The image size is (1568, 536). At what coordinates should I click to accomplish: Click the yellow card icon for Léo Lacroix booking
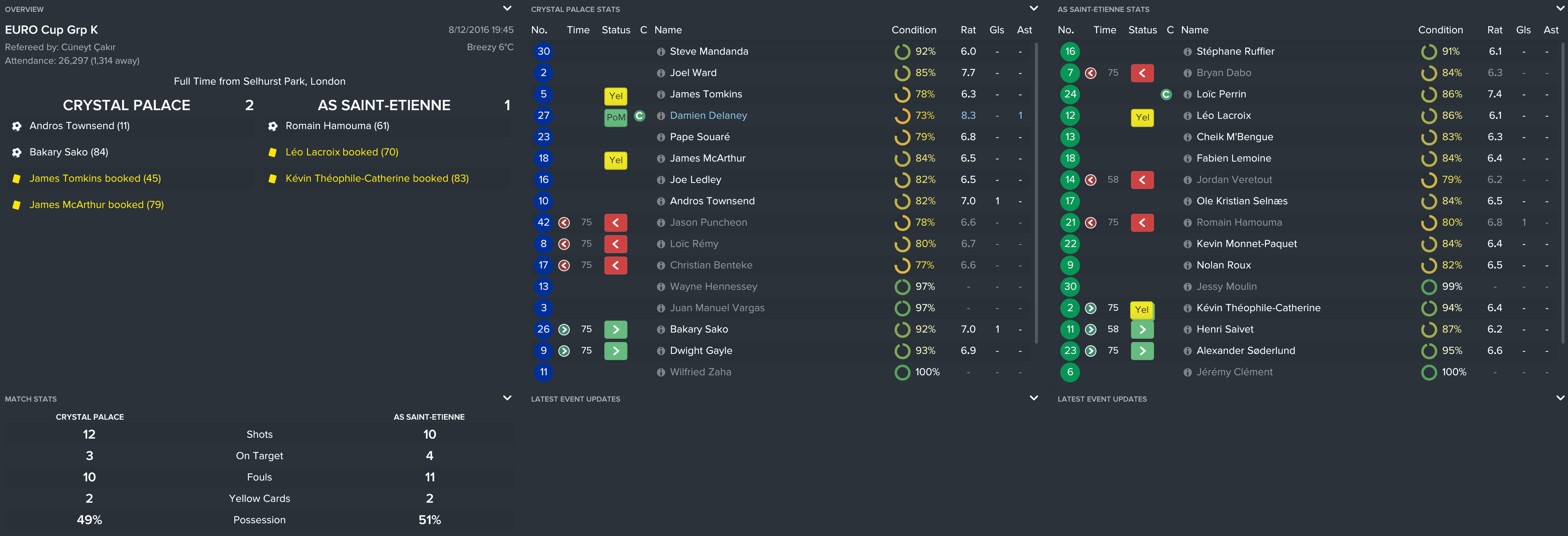click(272, 152)
